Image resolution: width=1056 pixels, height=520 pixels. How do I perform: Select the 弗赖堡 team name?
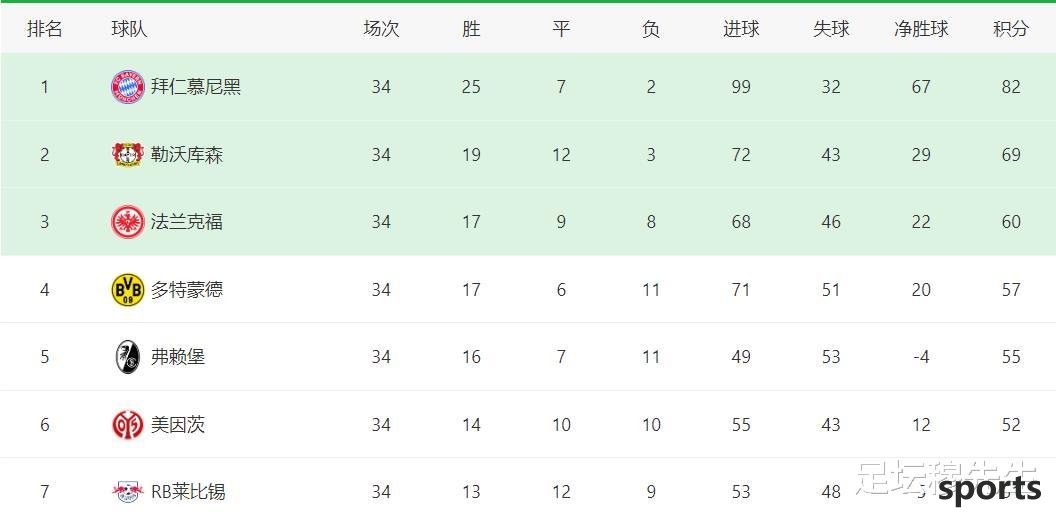[178, 357]
